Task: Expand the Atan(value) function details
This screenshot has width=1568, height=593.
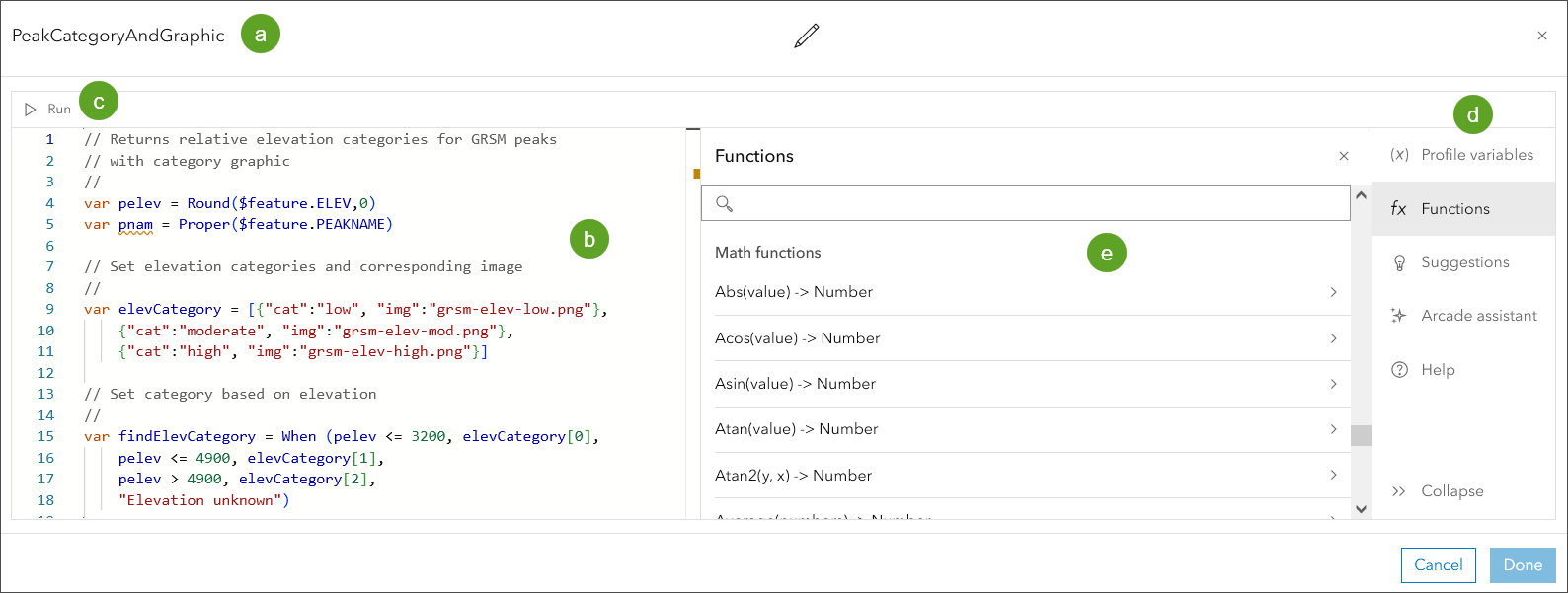Action: pos(1333,429)
